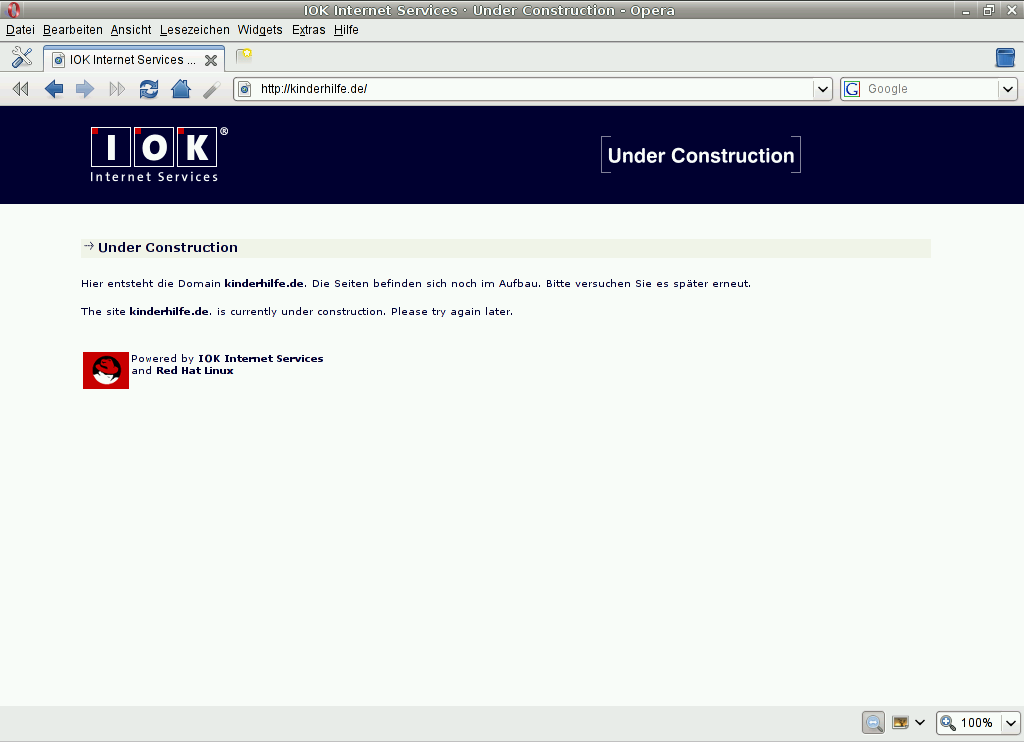Go to the Home page
The width and height of the screenshot is (1024, 742).
pyautogui.click(x=181, y=89)
